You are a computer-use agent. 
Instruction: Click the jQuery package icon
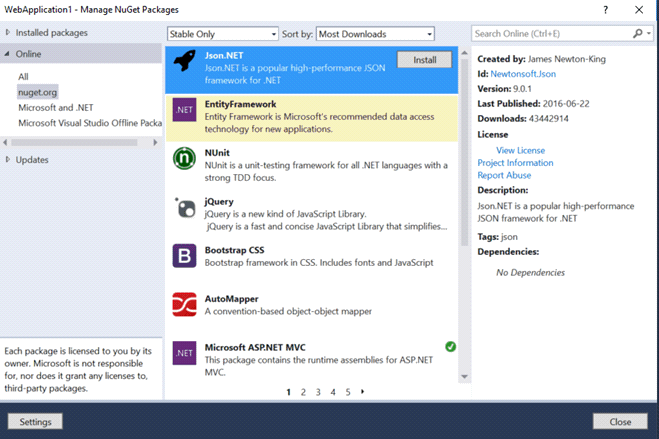click(x=184, y=208)
